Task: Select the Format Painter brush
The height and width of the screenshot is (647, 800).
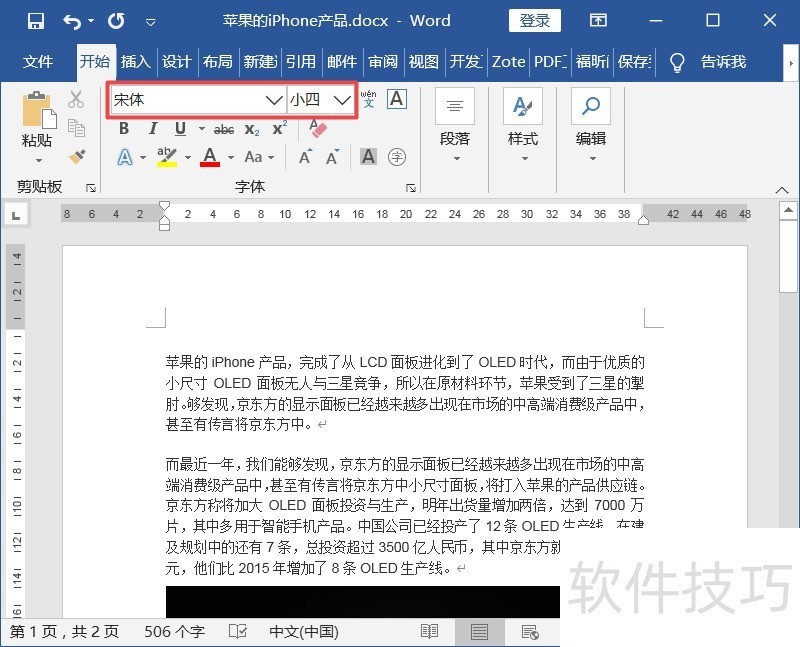Action: [77, 156]
